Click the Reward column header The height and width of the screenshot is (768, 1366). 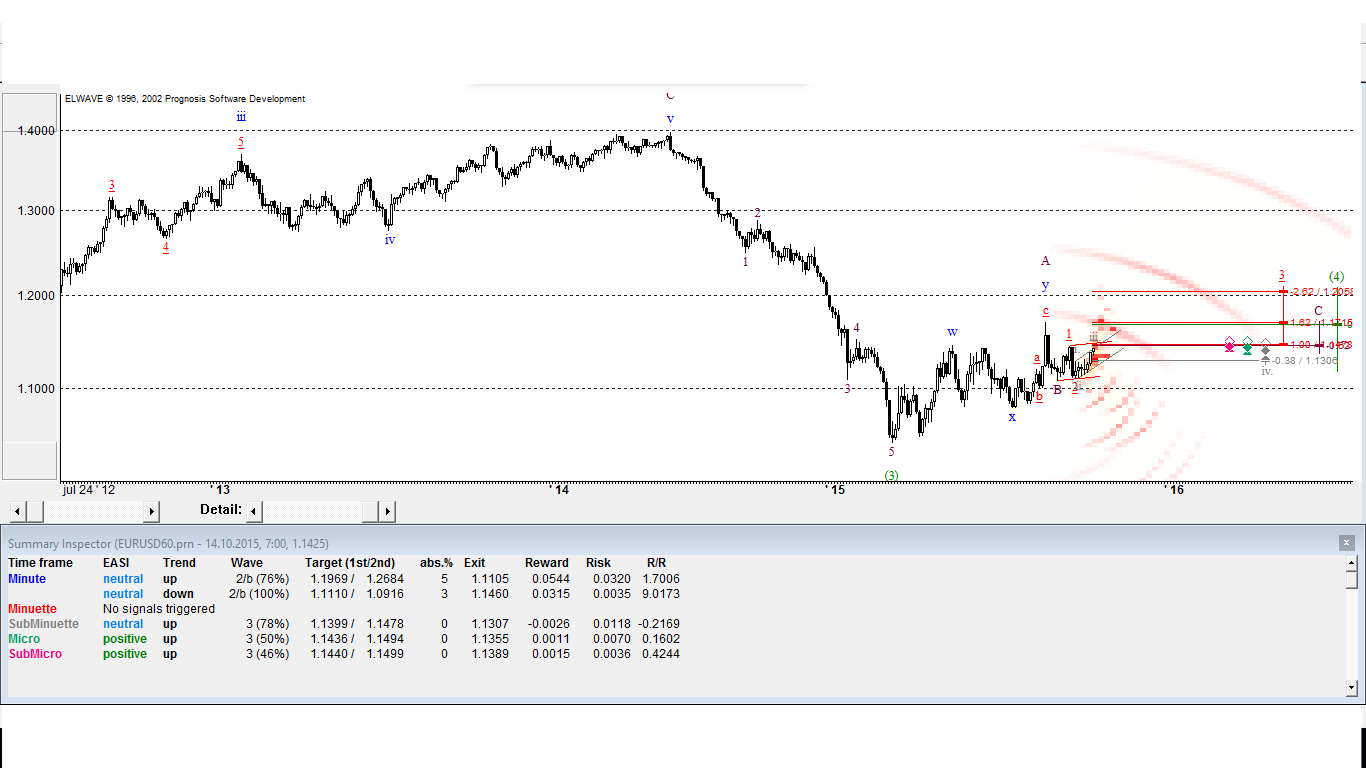[547, 563]
